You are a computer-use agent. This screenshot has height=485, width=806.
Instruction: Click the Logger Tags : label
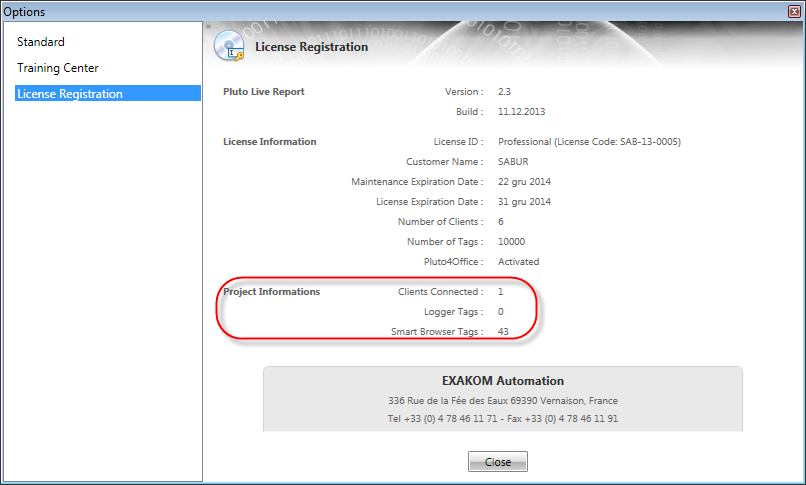453,312
